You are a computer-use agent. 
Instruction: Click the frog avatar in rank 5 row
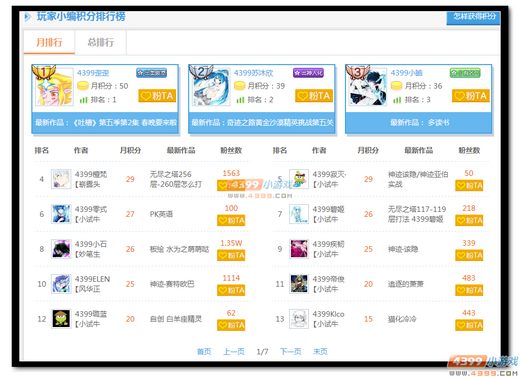tap(299, 179)
